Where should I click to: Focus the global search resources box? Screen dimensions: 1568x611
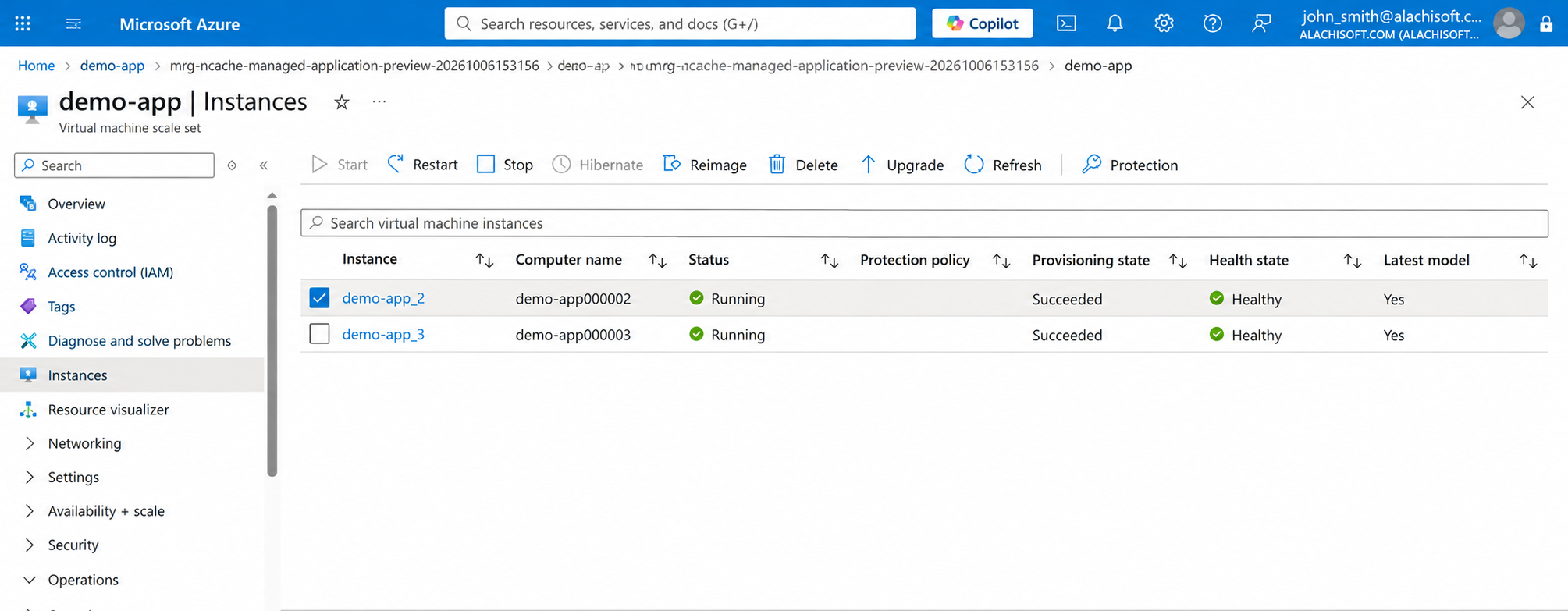pyautogui.click(x=680, y=23)
